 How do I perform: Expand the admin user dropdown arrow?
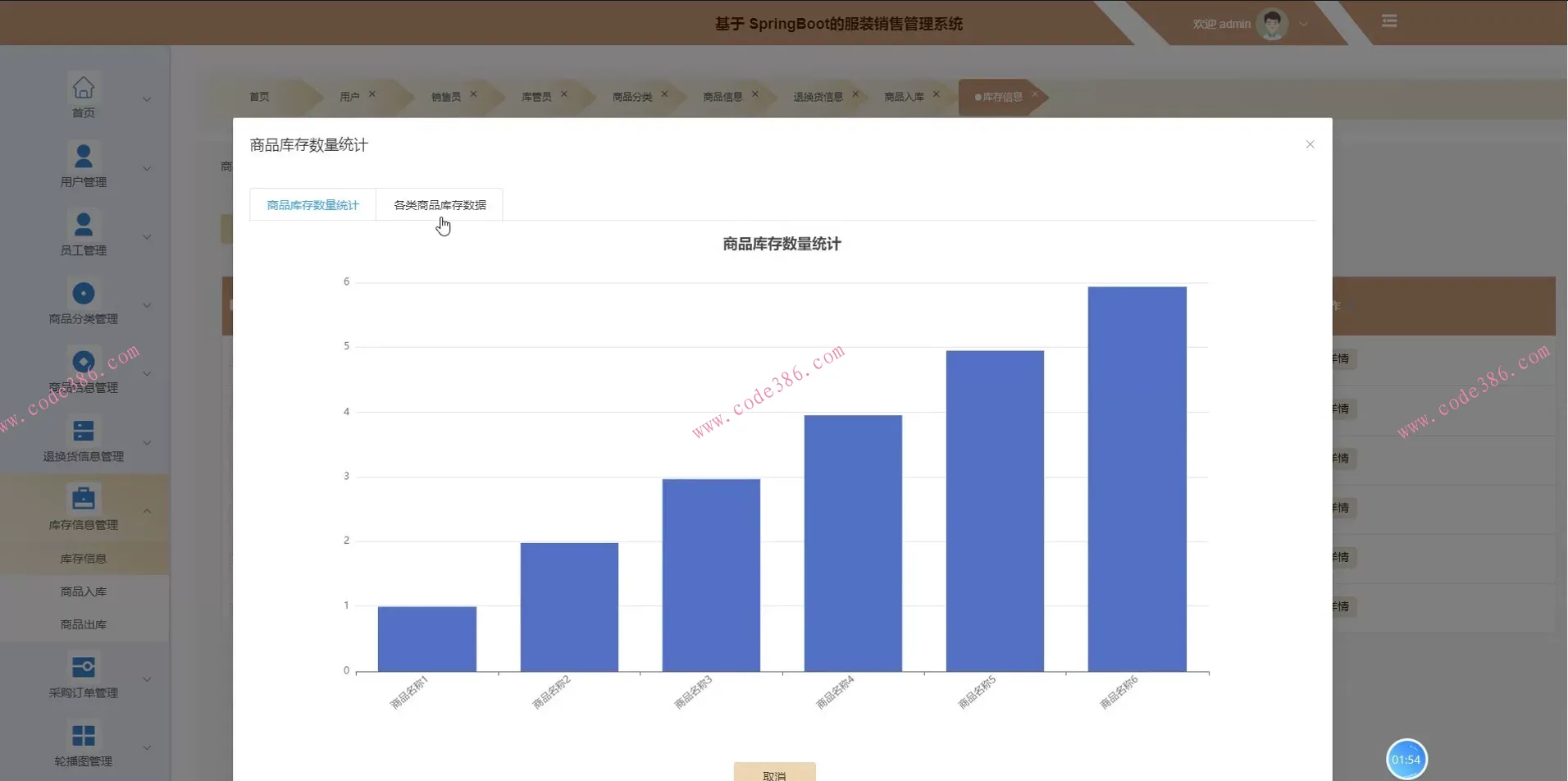pos(1303,24)
